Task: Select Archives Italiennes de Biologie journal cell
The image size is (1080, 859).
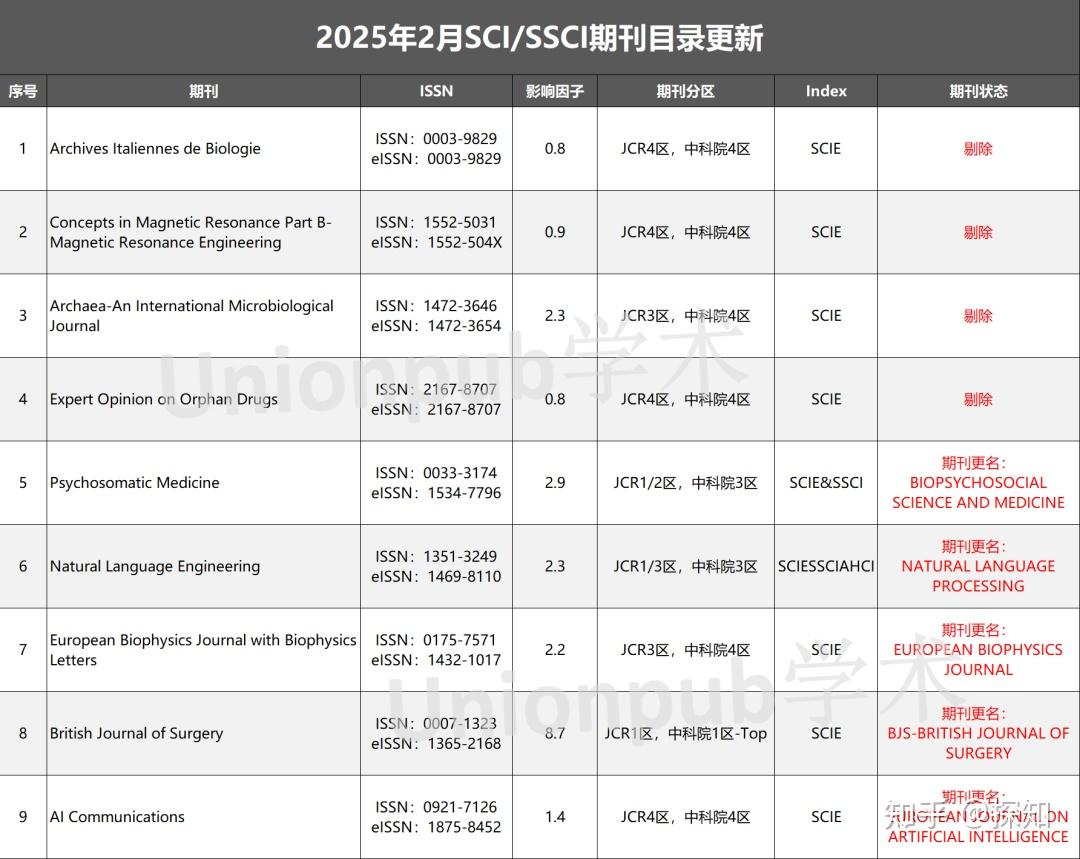Action: 204,149
